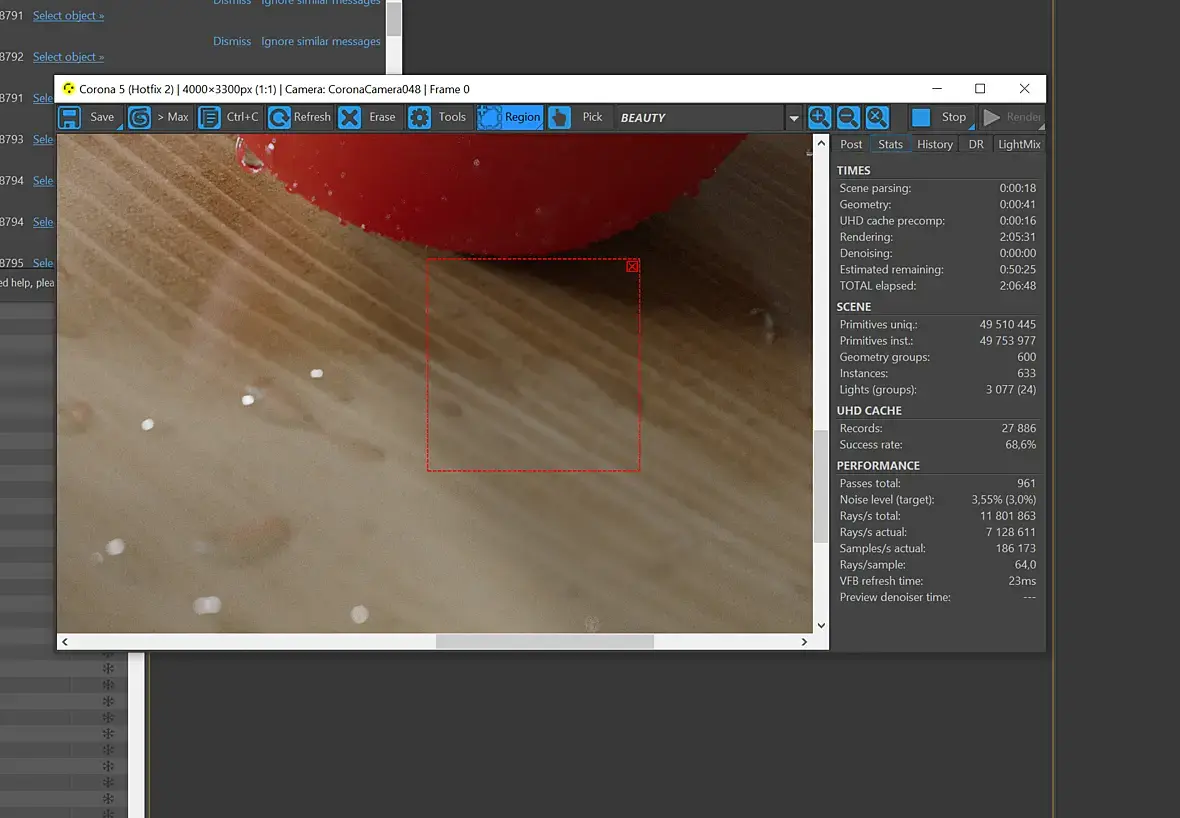Switch to the Stats tab
Screen dimensions: 1180x818
coord(890,144)
